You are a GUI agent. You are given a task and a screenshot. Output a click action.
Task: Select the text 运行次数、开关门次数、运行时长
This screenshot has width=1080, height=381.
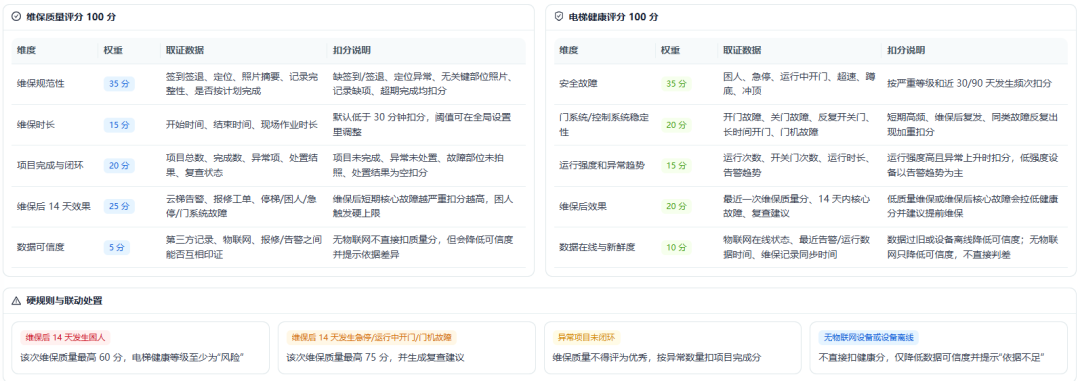point(796,158)
